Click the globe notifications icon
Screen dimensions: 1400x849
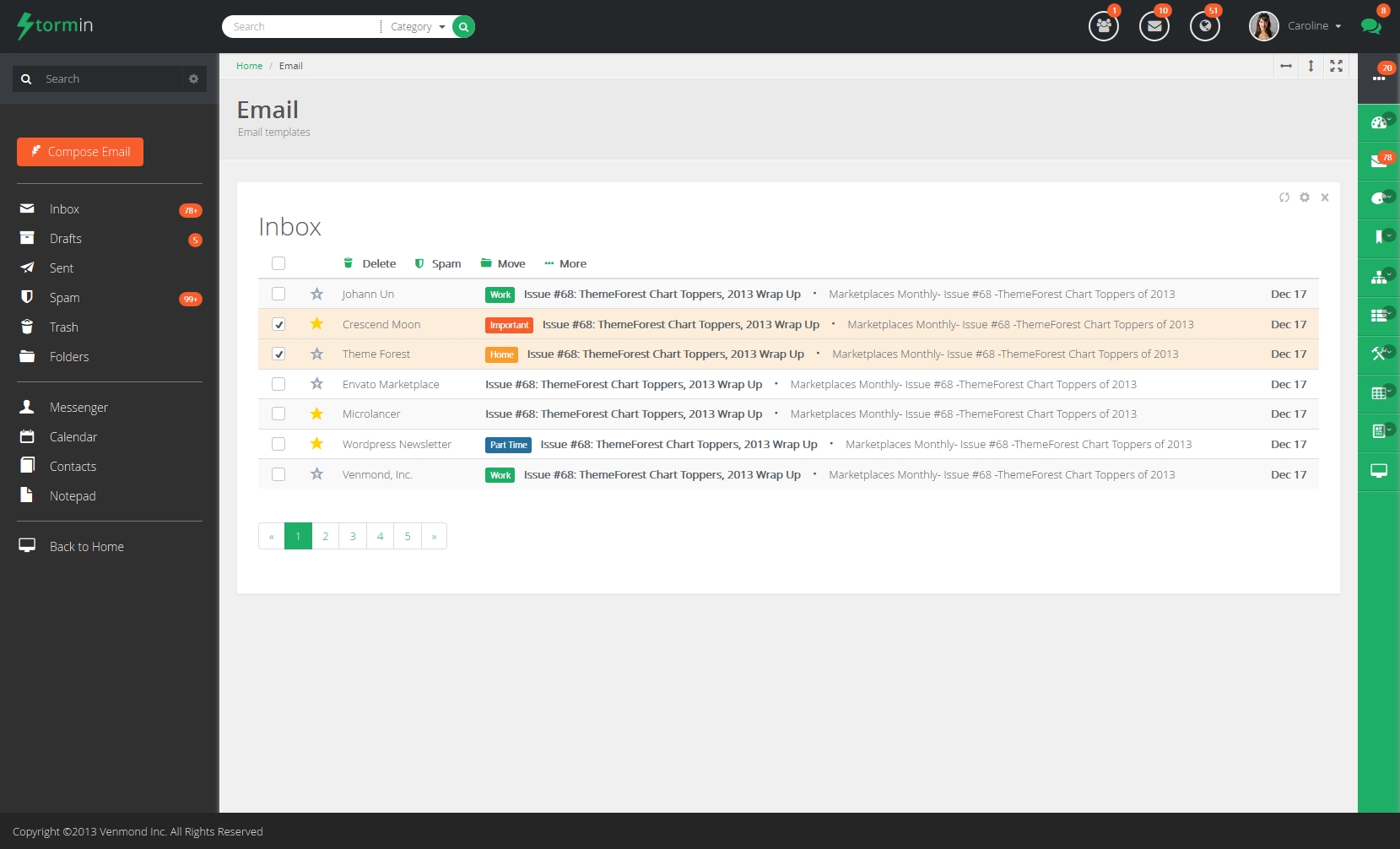1204,26
